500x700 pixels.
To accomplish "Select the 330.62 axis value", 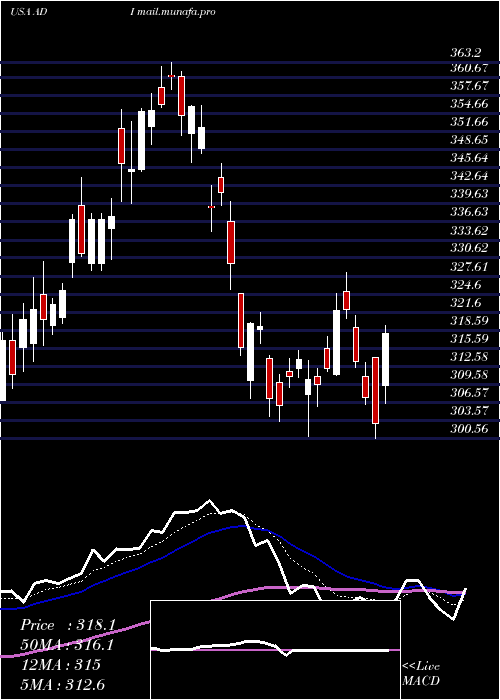I will tap(469, 248).
